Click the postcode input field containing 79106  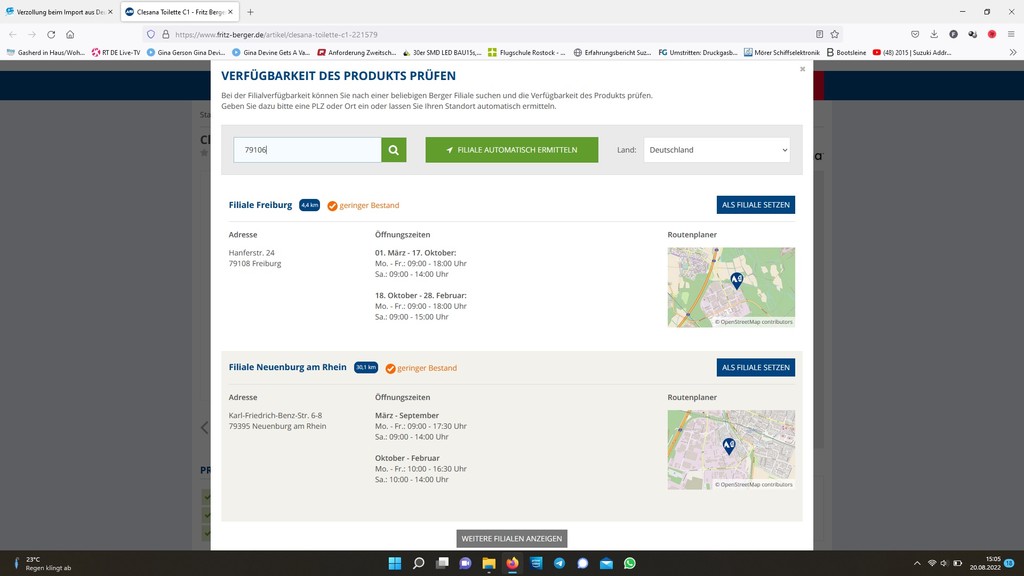(307, 150)
